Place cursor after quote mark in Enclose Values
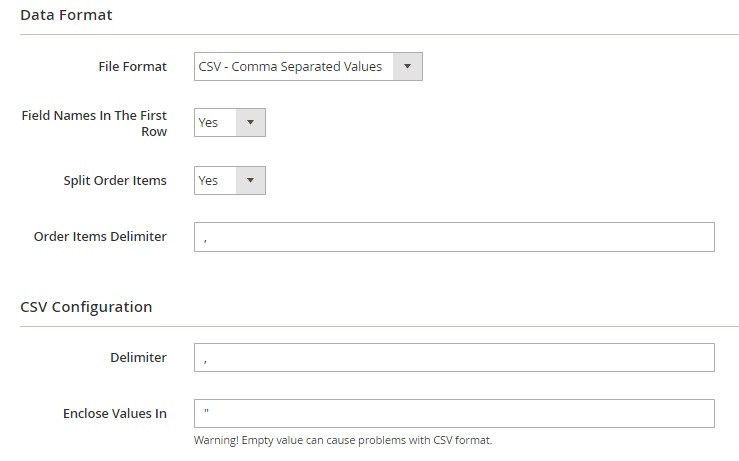Viewport: 739px width, 461px height. click(210, 414)
